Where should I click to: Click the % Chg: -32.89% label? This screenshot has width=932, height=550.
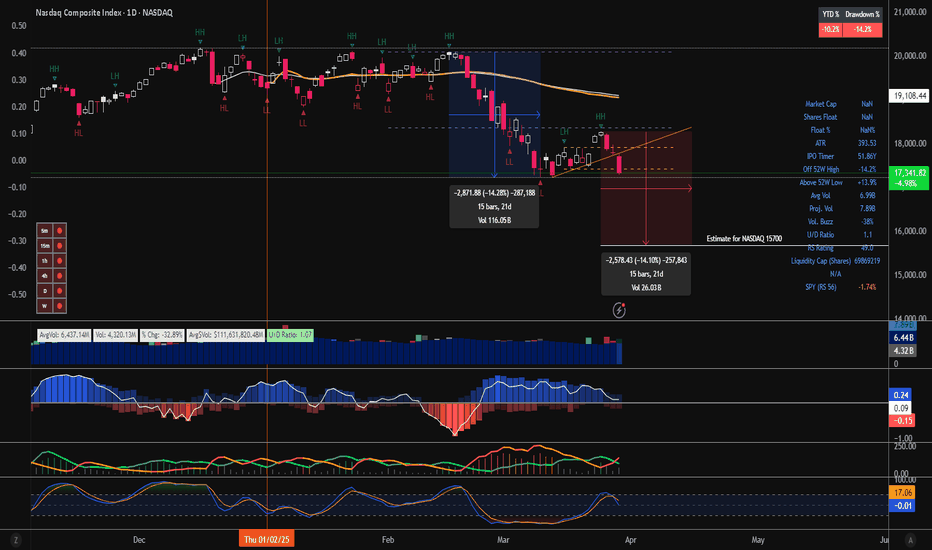tap(162, 335)
